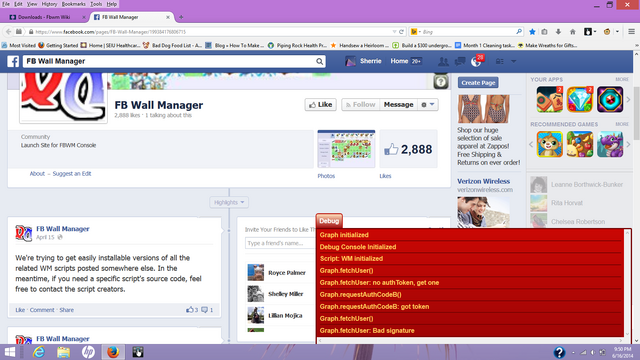640x360 pixels.
Task: Open the monkey game in Recommended Games
Action: point(549,144)
